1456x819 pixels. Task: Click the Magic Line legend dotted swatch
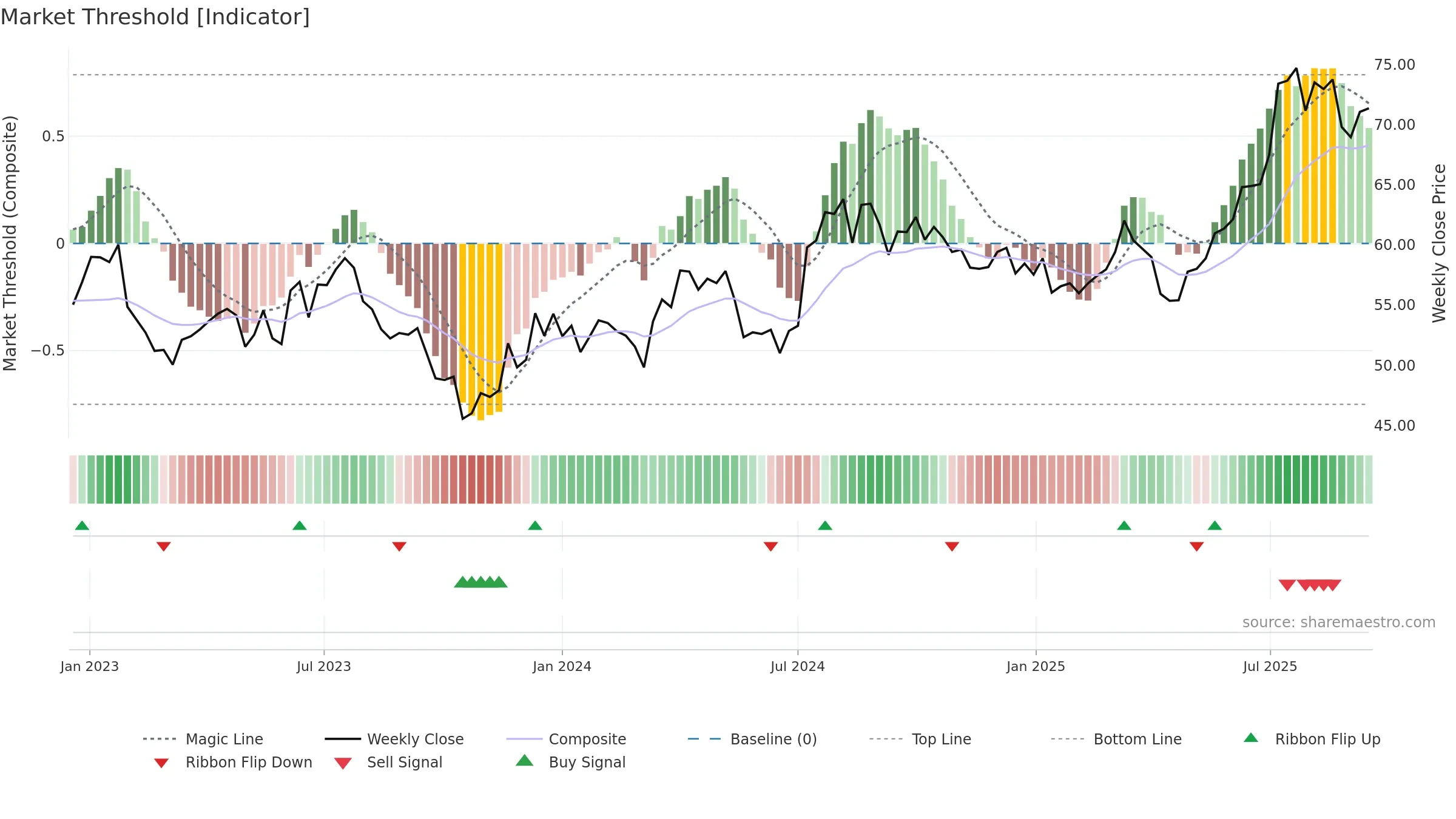160,739
